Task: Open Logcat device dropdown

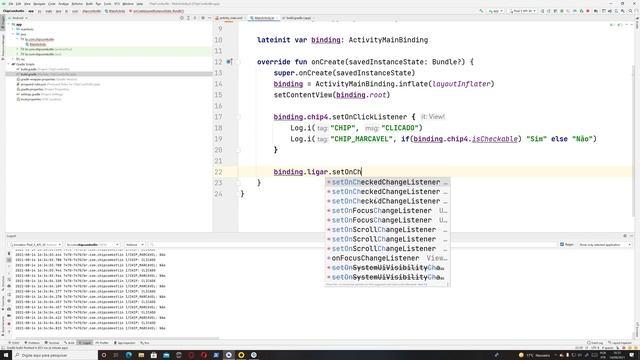Action: click(36, 244)
